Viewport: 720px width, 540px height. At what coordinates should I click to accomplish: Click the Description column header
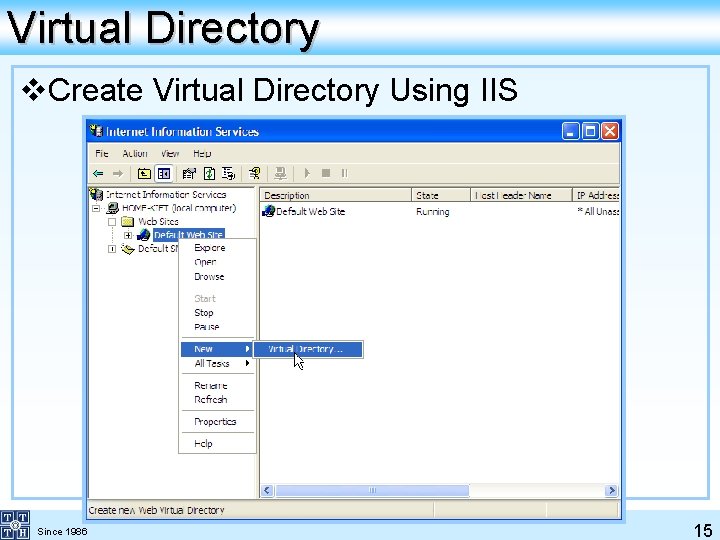click(336, 195)
